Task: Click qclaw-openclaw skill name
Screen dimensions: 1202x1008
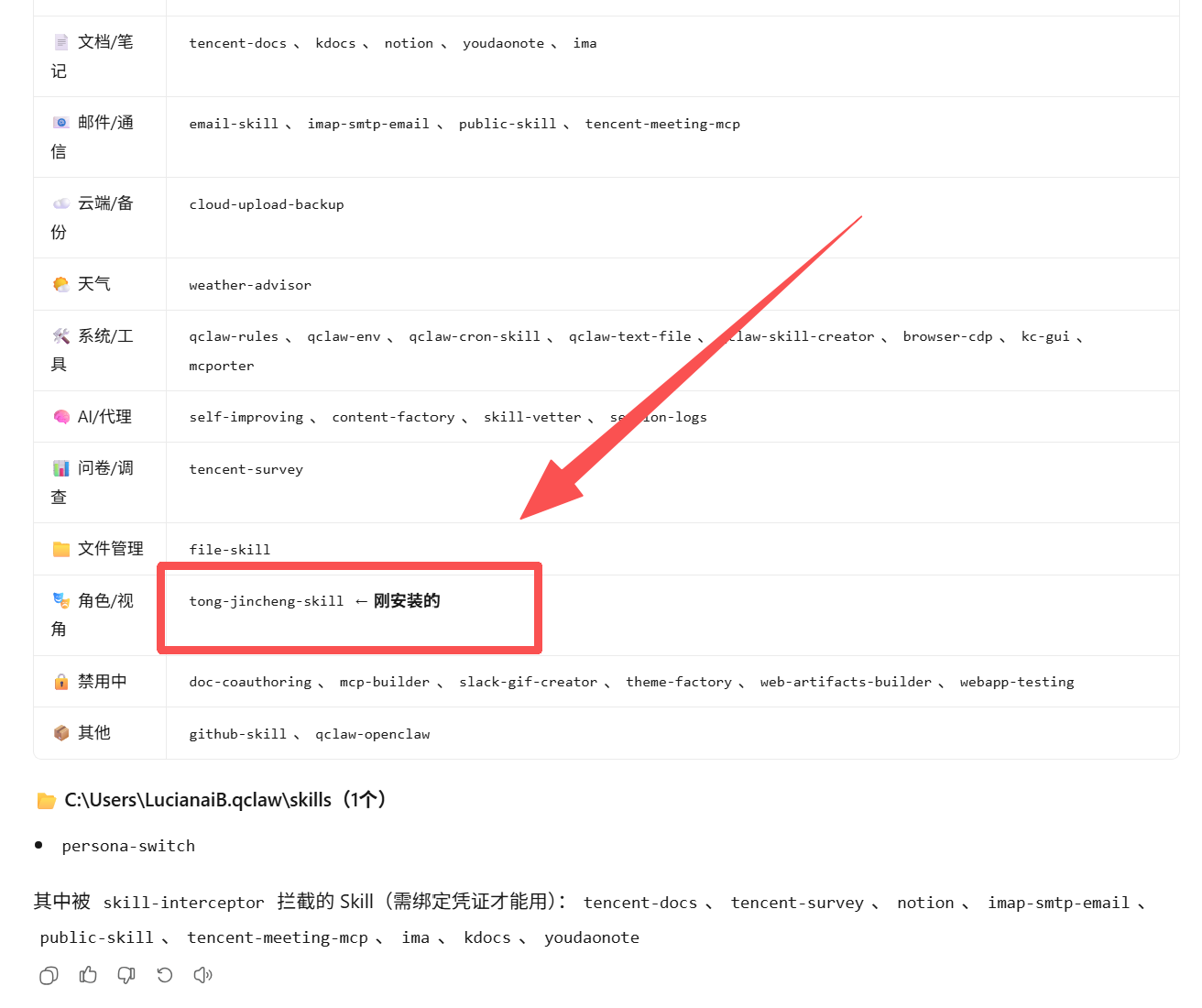Action: pos(373,734)
